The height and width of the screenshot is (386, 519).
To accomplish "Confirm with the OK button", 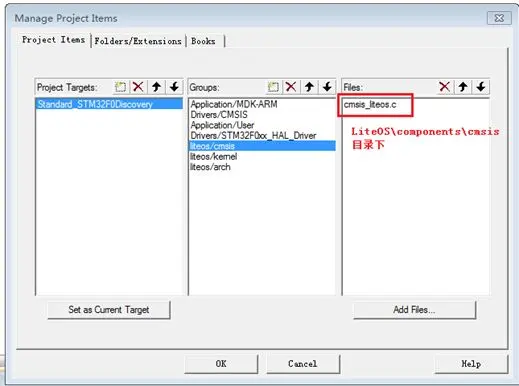I will (x=221, y=364).
